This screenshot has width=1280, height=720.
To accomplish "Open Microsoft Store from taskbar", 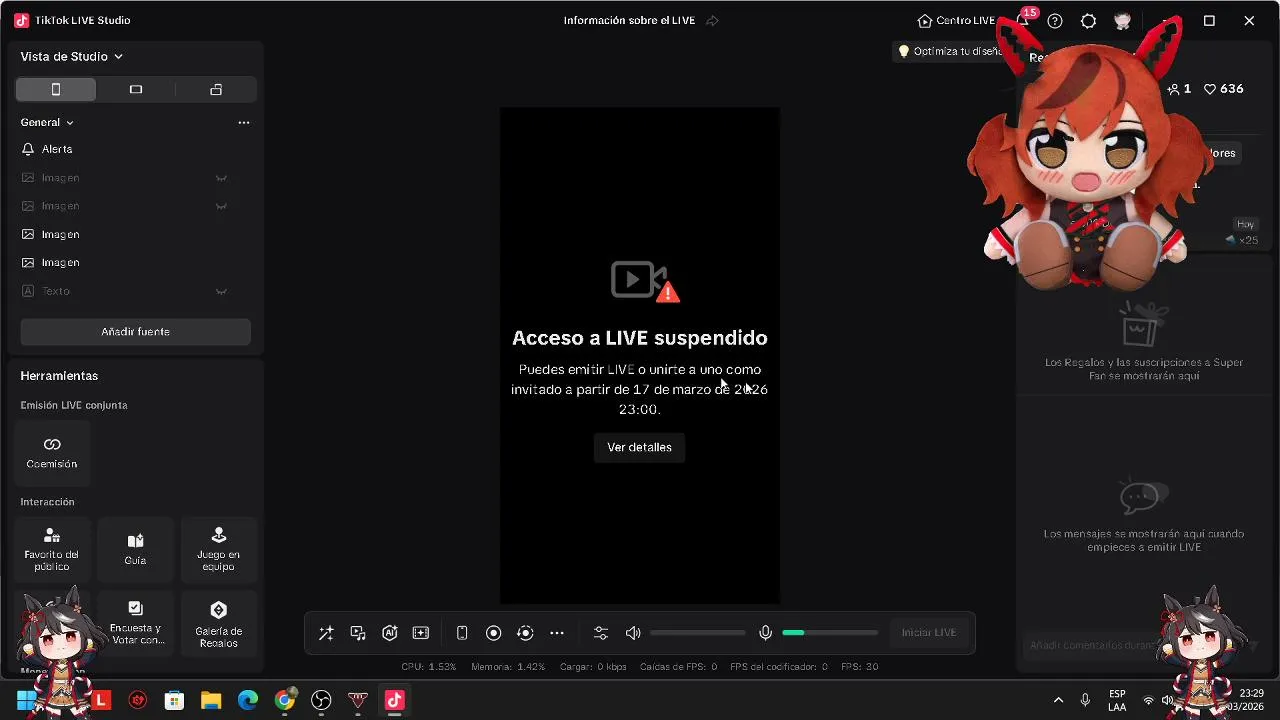I will (174, 700).
